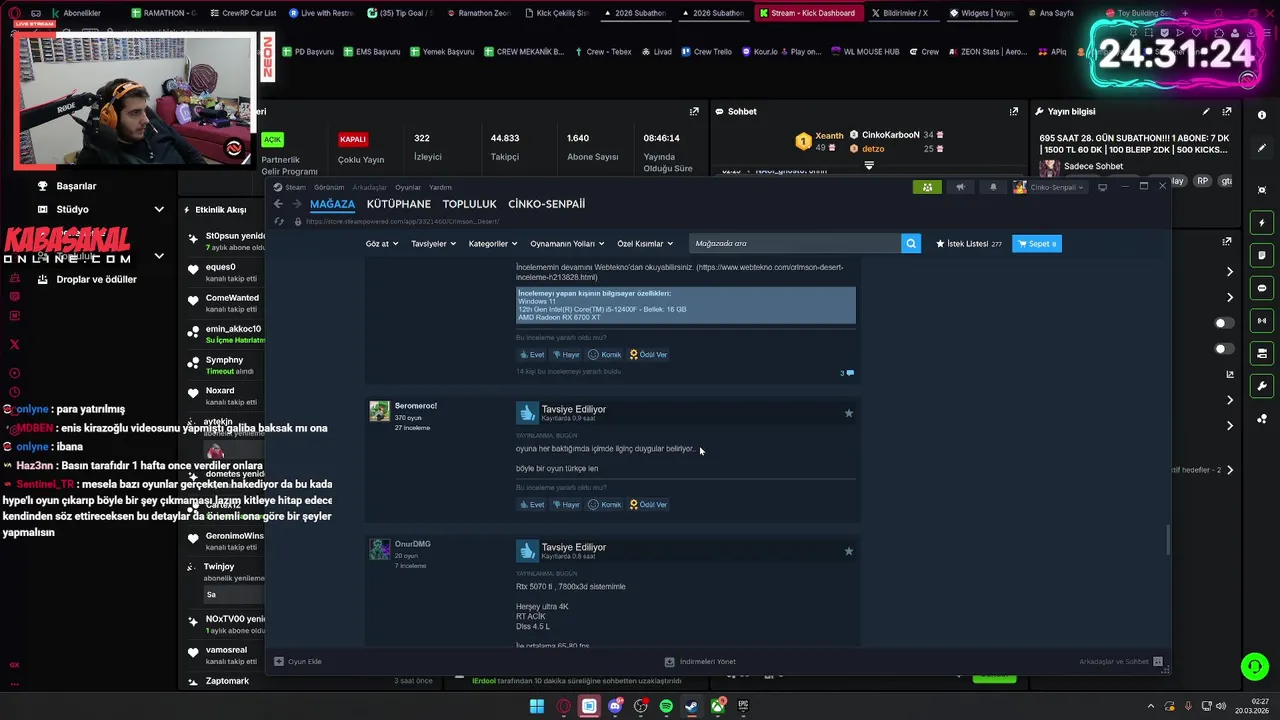Viewport: 1280px width, 720px height.
Task: Open the Cinko-Senpaii account dropdown
Action: click(1049, 187)
